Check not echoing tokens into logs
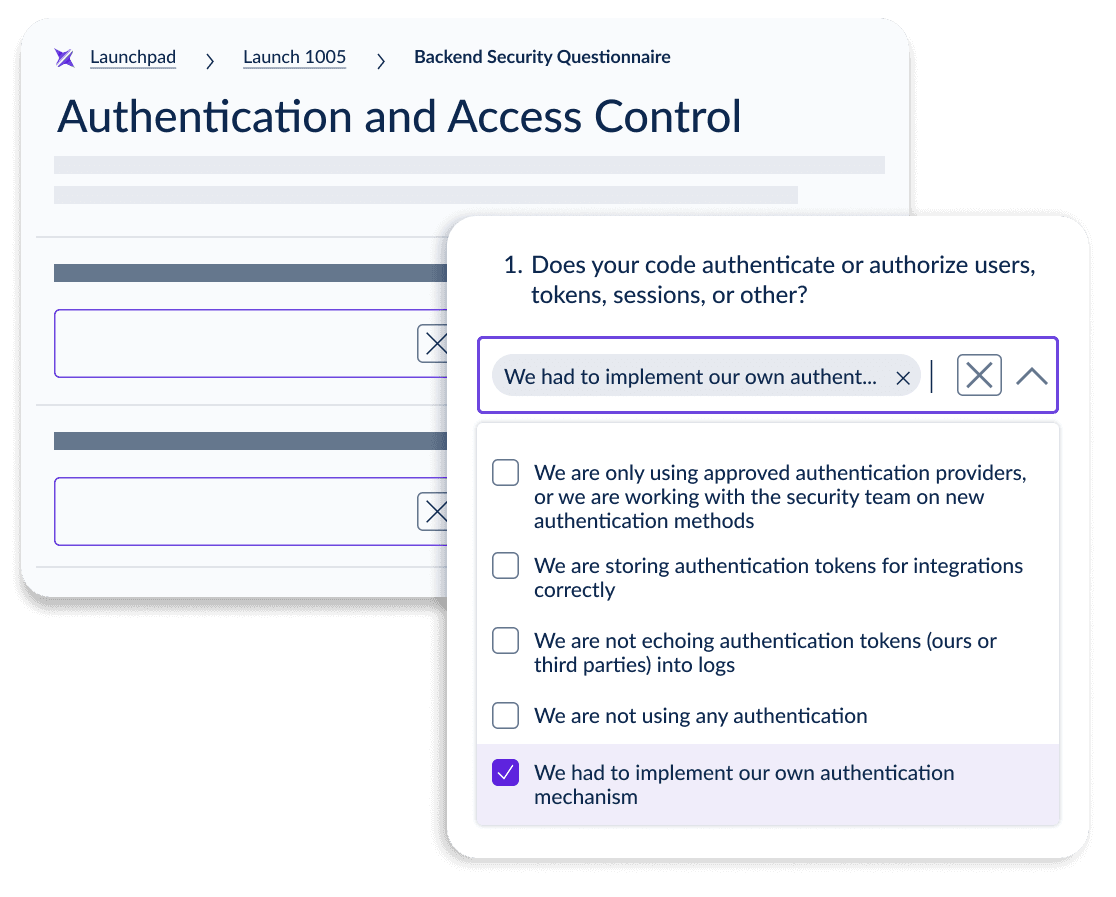The height and width of the screenshot is (897, 1116). [x=506, y=641]
